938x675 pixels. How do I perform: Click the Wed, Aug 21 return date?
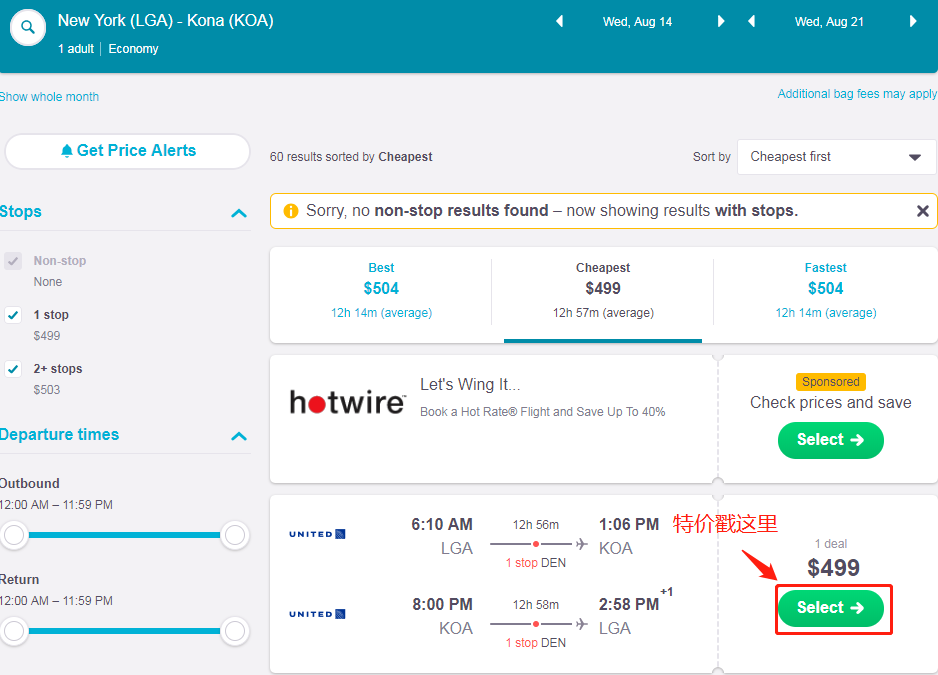pos(829,22)
